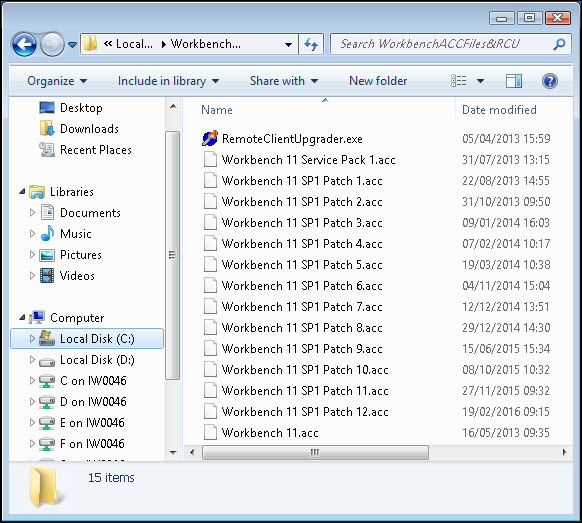Open the address bar history dropdown arrow
This screenshot has width=582, height=523.
point(288,45)
